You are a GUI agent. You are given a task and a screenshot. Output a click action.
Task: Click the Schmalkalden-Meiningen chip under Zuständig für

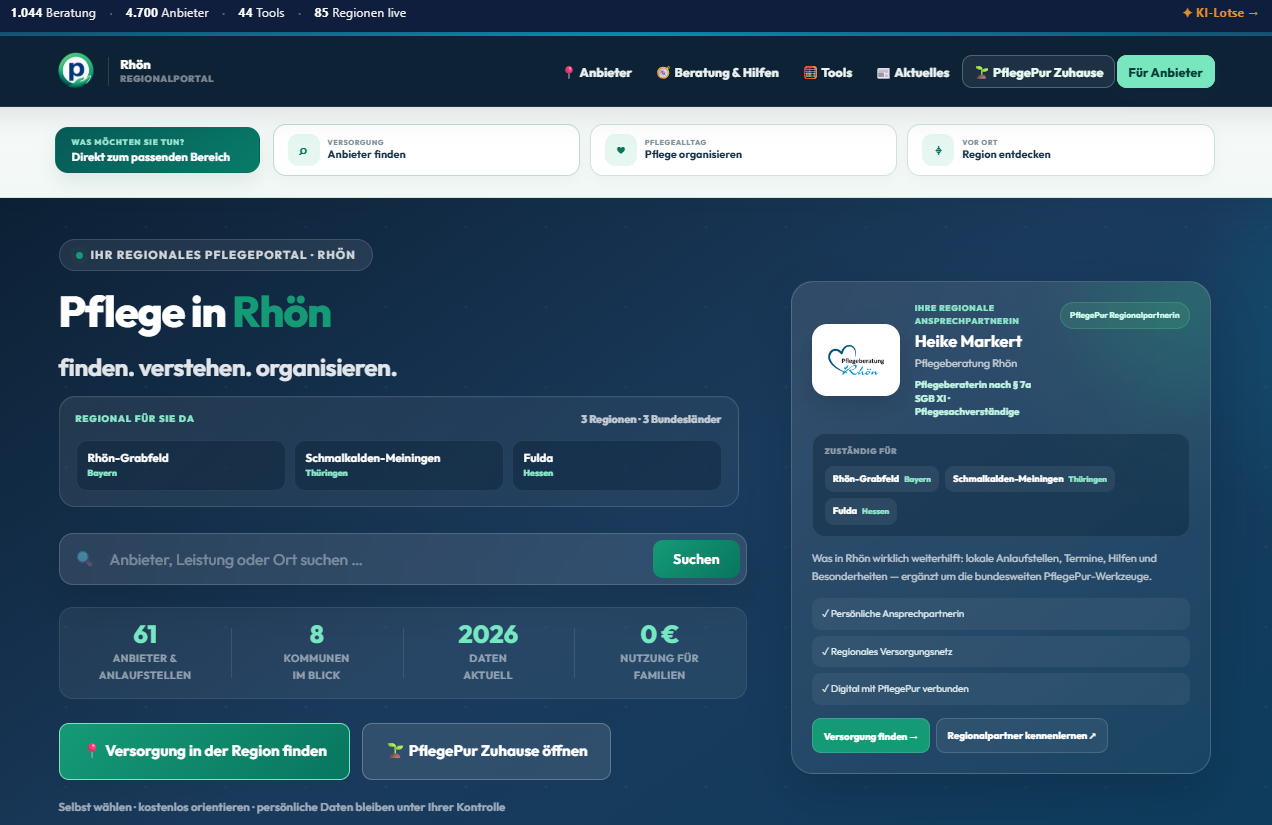pos(1029,479)
